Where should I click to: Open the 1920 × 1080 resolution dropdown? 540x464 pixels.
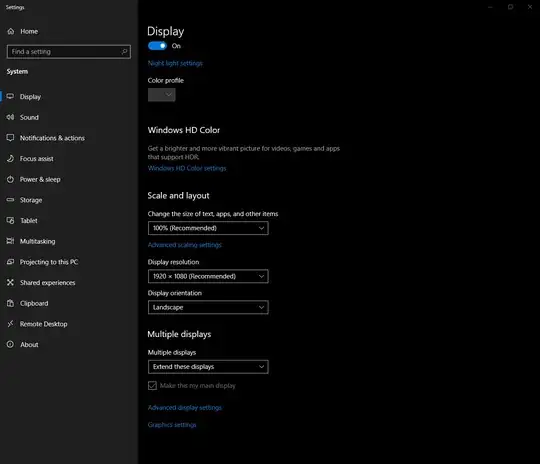(208, 276)
